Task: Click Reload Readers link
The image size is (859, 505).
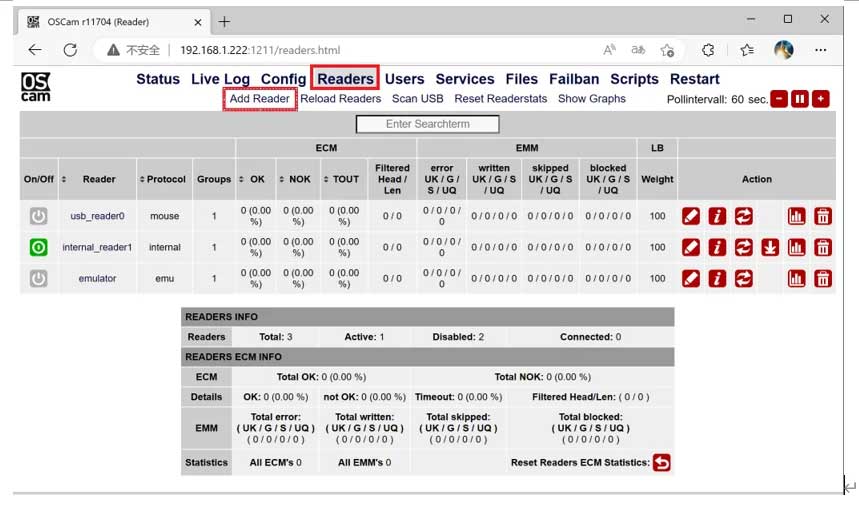Action: click(x=341, y=99)
